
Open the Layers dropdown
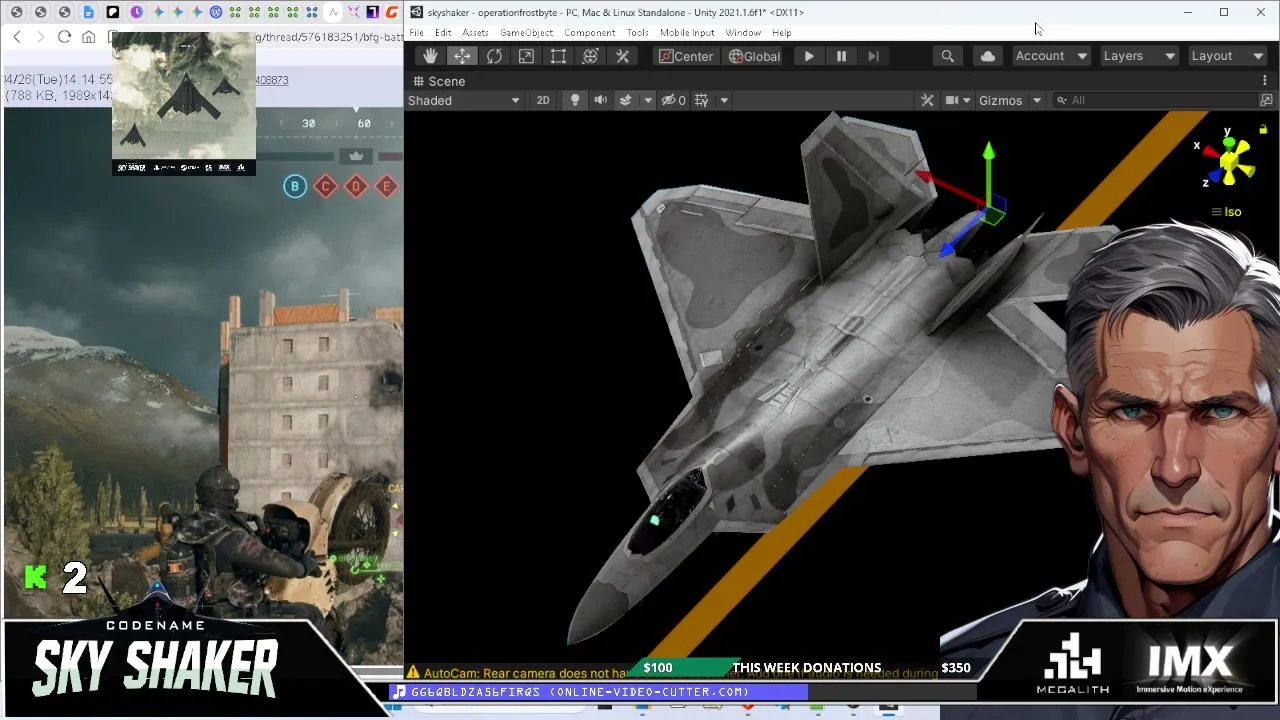point(1139,56)
